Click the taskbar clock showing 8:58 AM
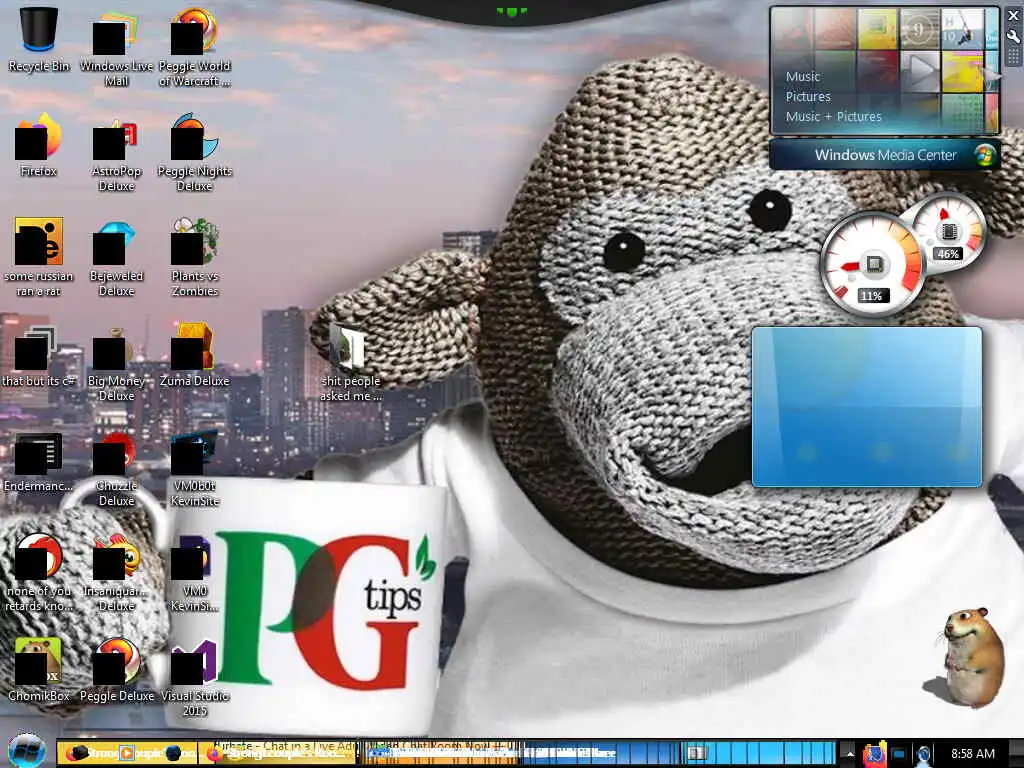This screenshot has width=1024, height=768. [x=972, y=754]
